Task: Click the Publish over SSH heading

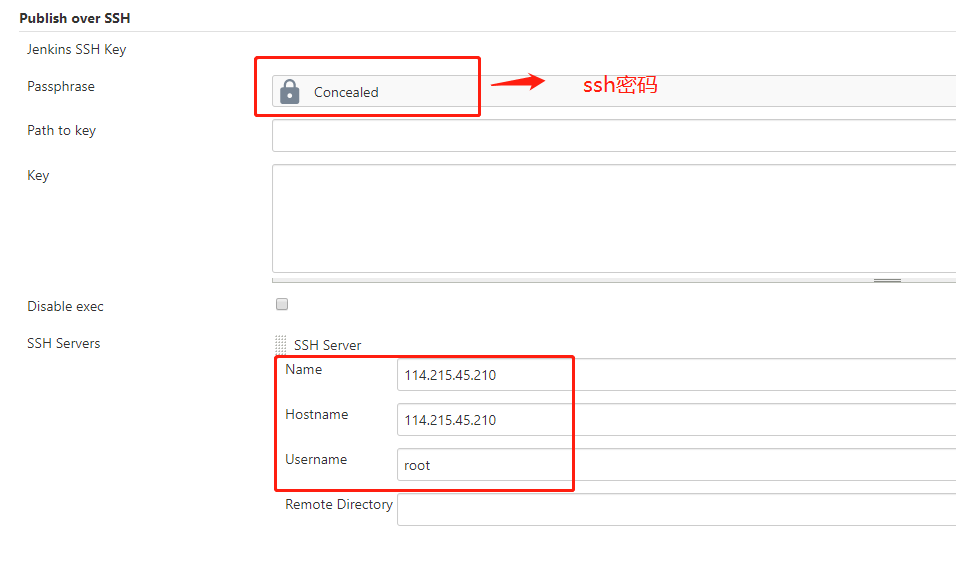Action: (74, 18)
